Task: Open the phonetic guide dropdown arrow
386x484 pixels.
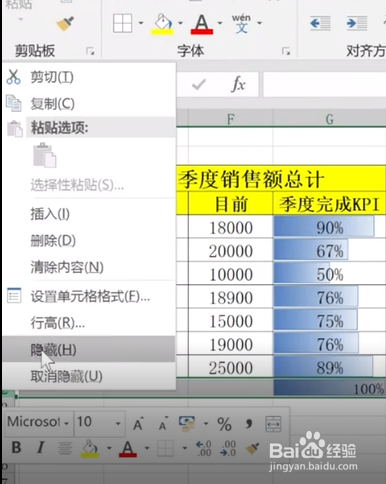Action: click(x=259, y=23)
